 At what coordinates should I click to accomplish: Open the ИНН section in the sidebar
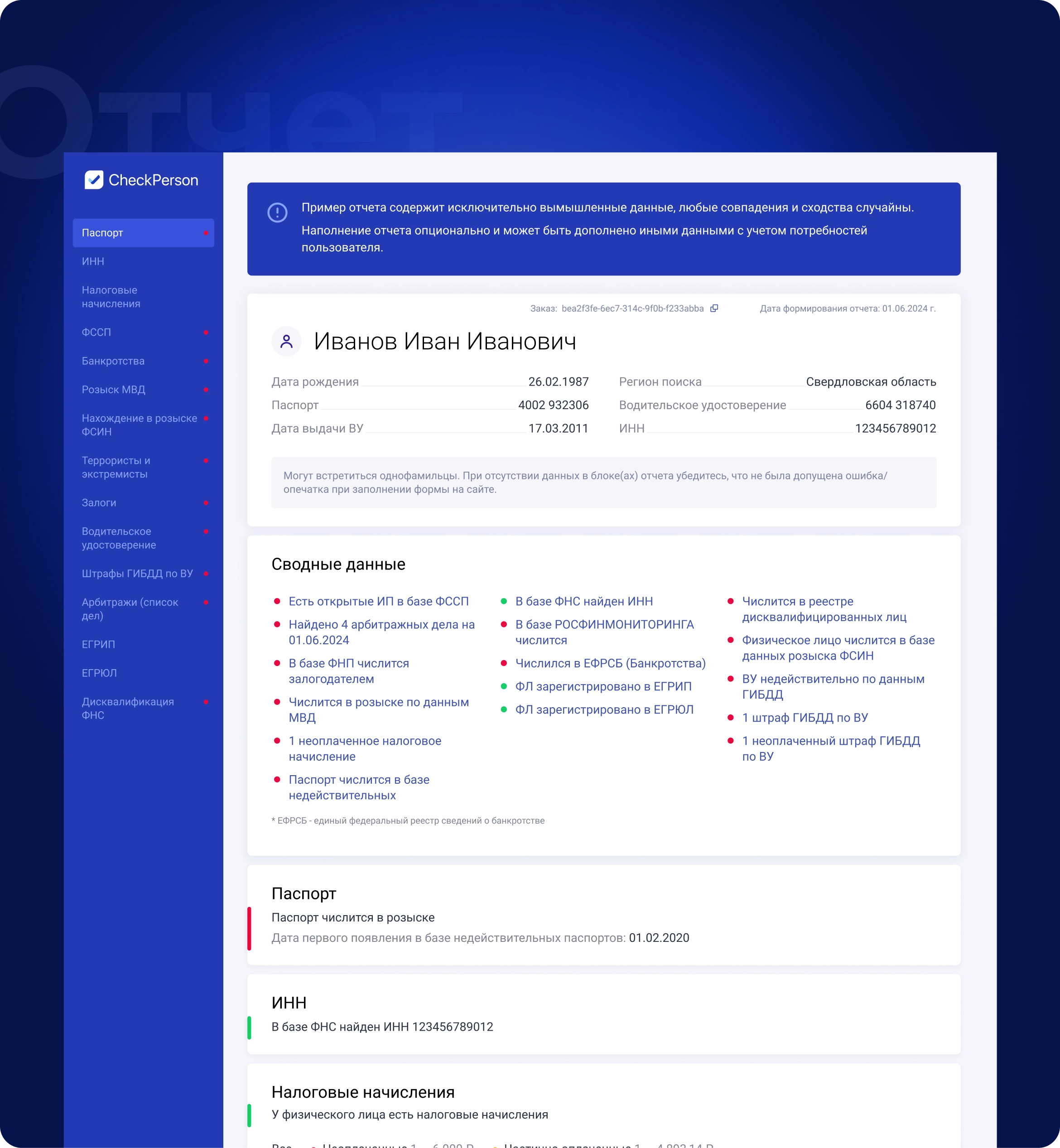click(x=92, y=261)
